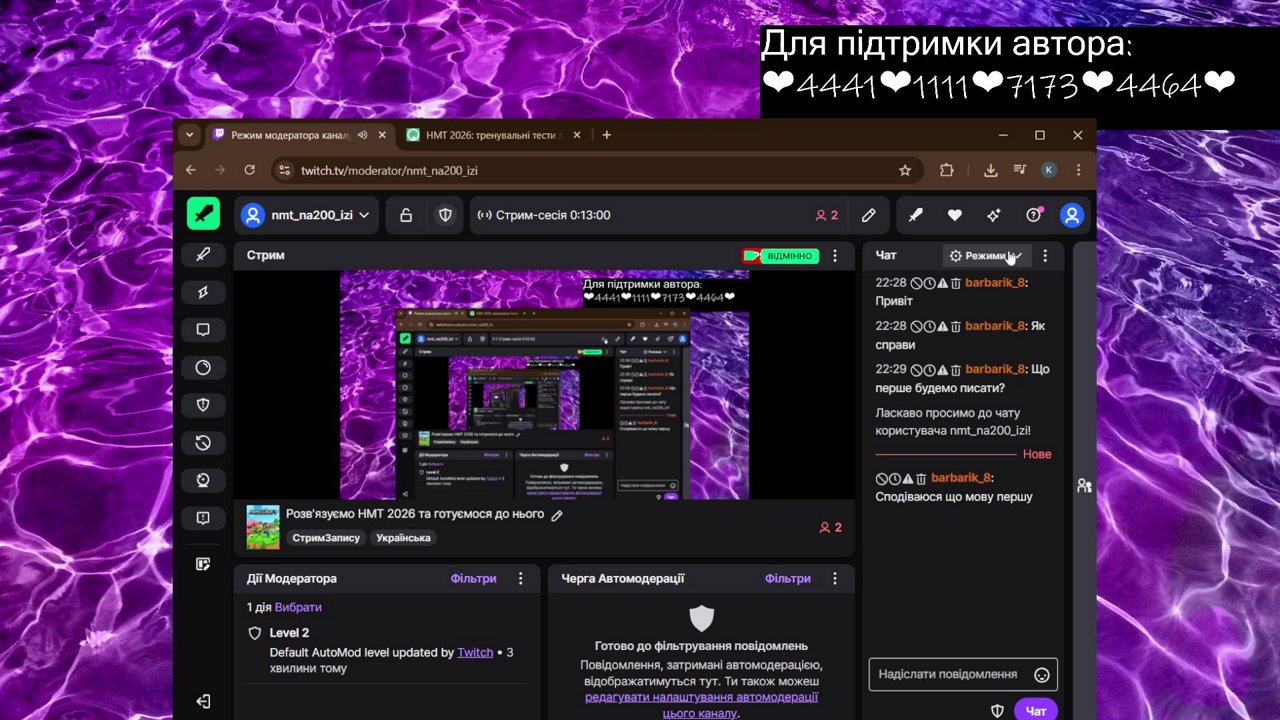1280x720 pixels.
Task: Click the ban icon on the Як справи message
Action: pyautogui.click(x=916, y=326)
